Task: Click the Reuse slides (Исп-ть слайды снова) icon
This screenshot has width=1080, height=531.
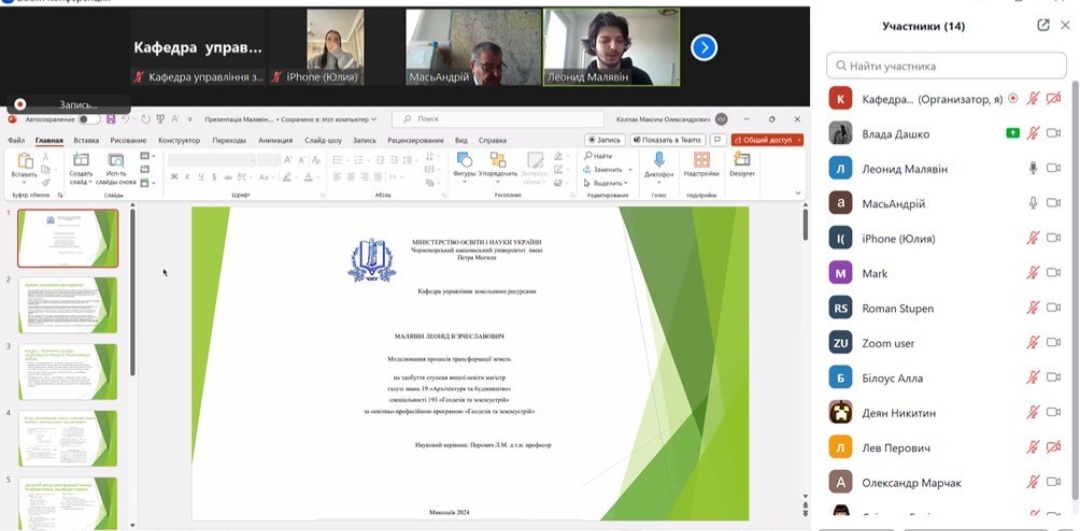Action: pyautogui.click(x=116, y=160)
